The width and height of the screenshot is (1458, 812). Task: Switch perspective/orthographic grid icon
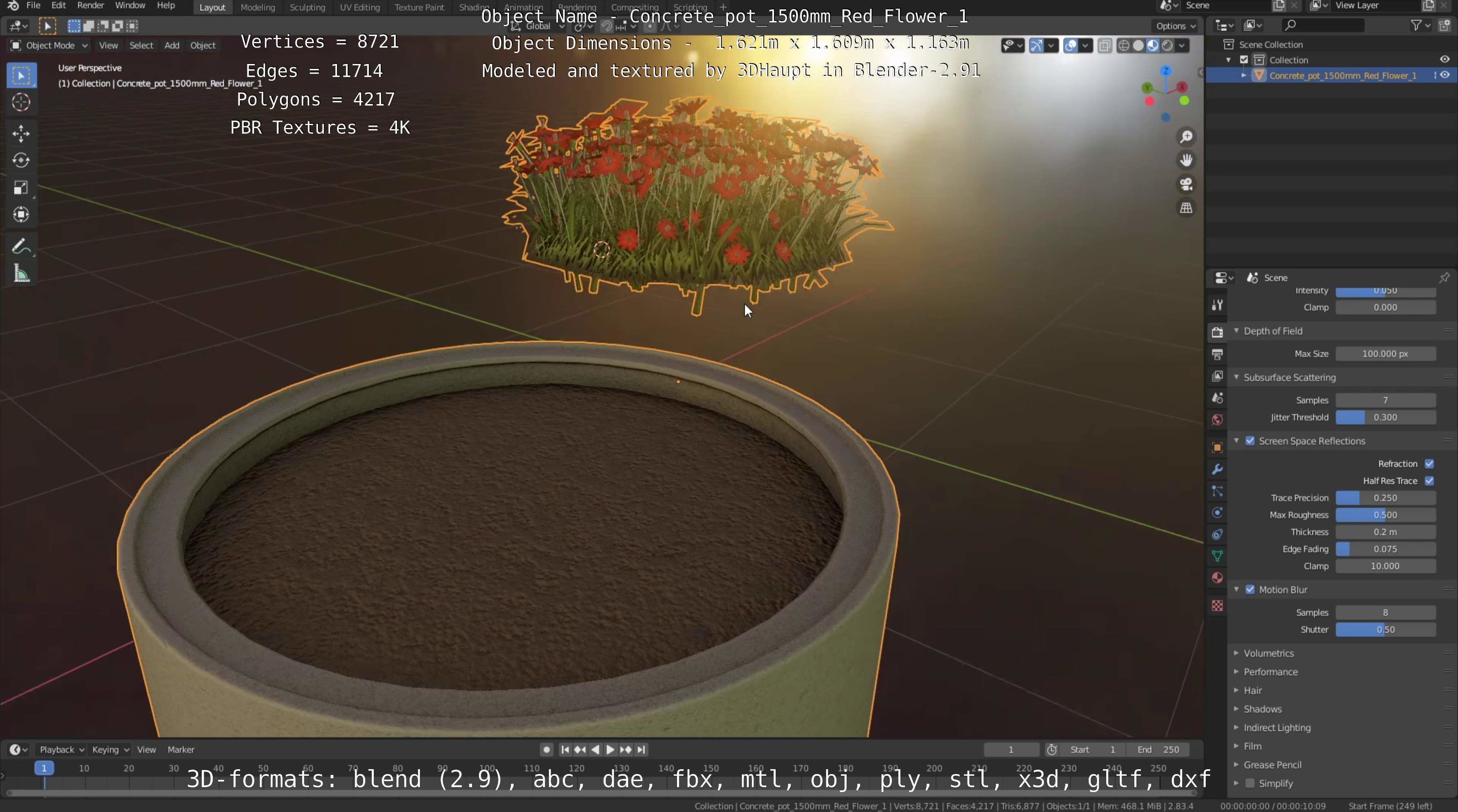1186,208
